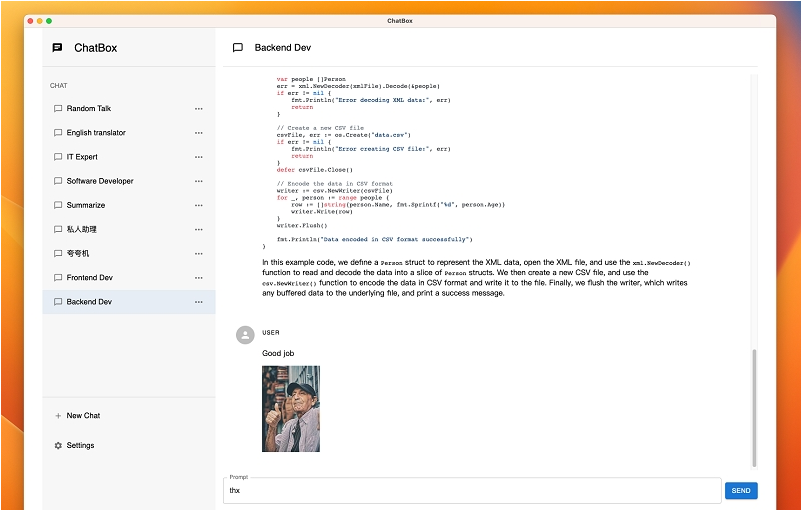Click the chat bubble icon beside Backend Dev header
The width and height of the screenshot is (802, 510).
238,48
